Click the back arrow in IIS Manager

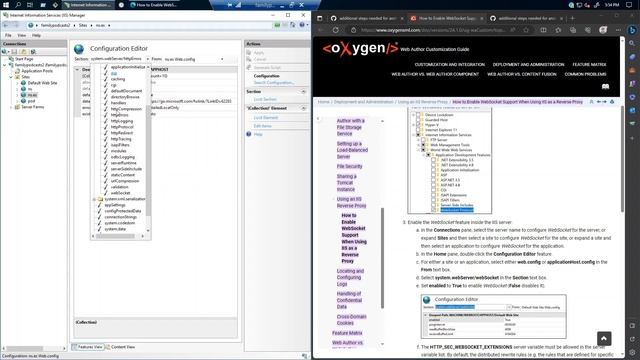point(6,25)
